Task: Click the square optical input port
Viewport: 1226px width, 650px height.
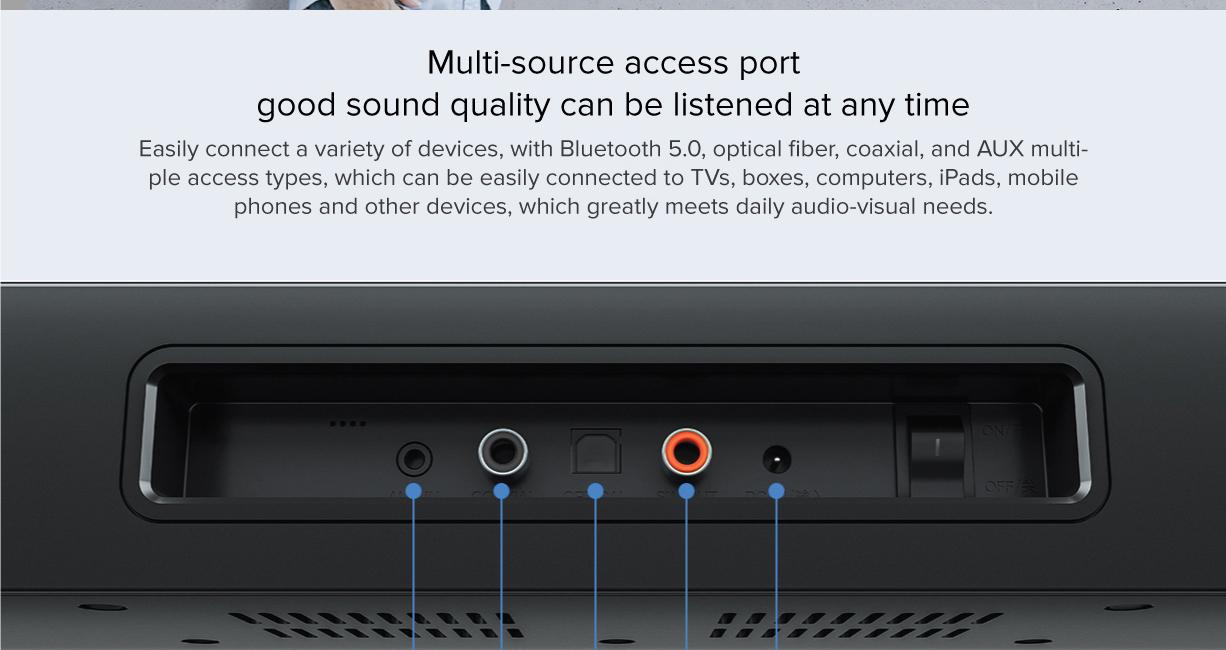Action: [x=595, y=452]
